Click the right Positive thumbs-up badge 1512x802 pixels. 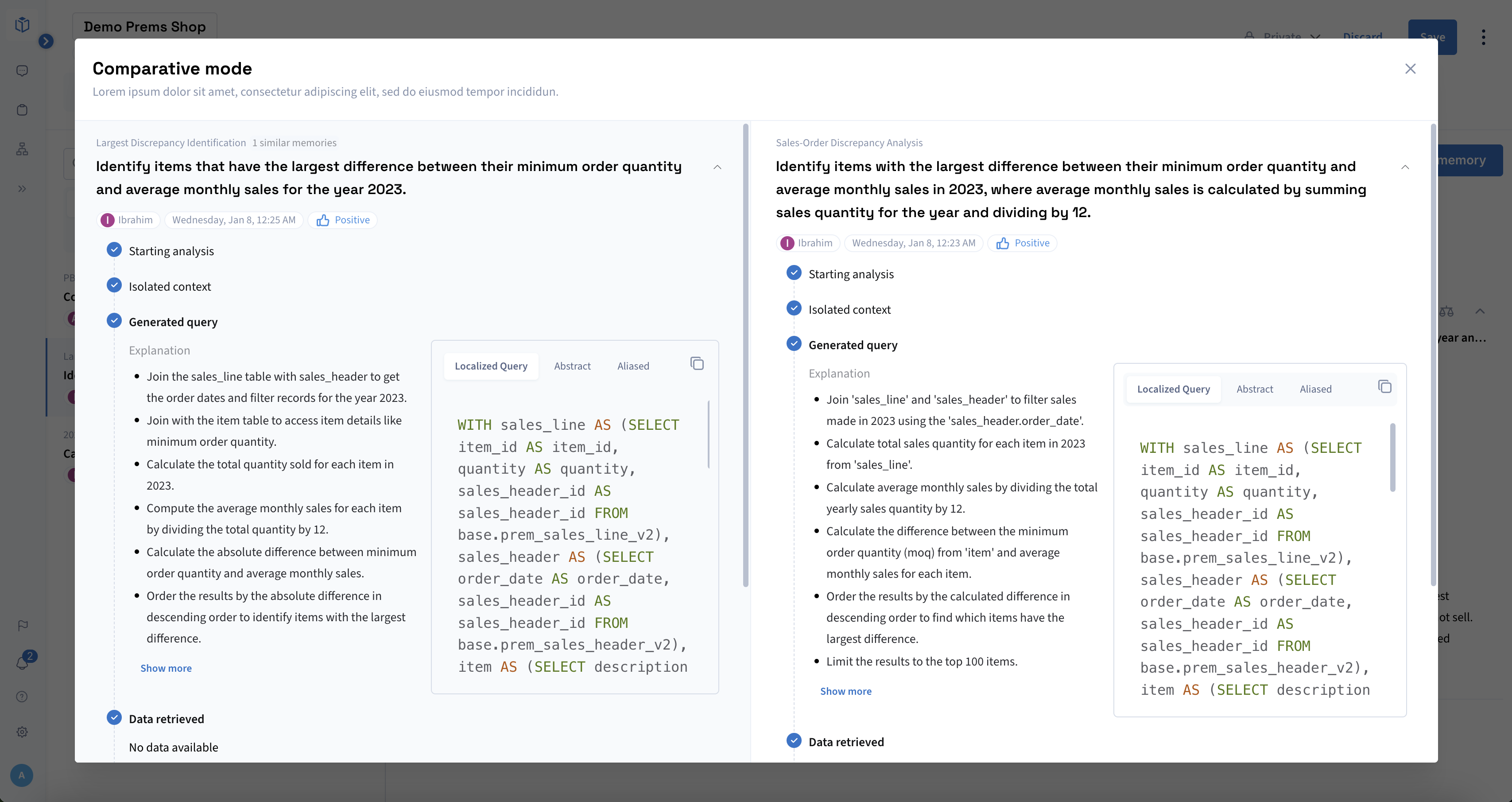(x=1023, y=243)
